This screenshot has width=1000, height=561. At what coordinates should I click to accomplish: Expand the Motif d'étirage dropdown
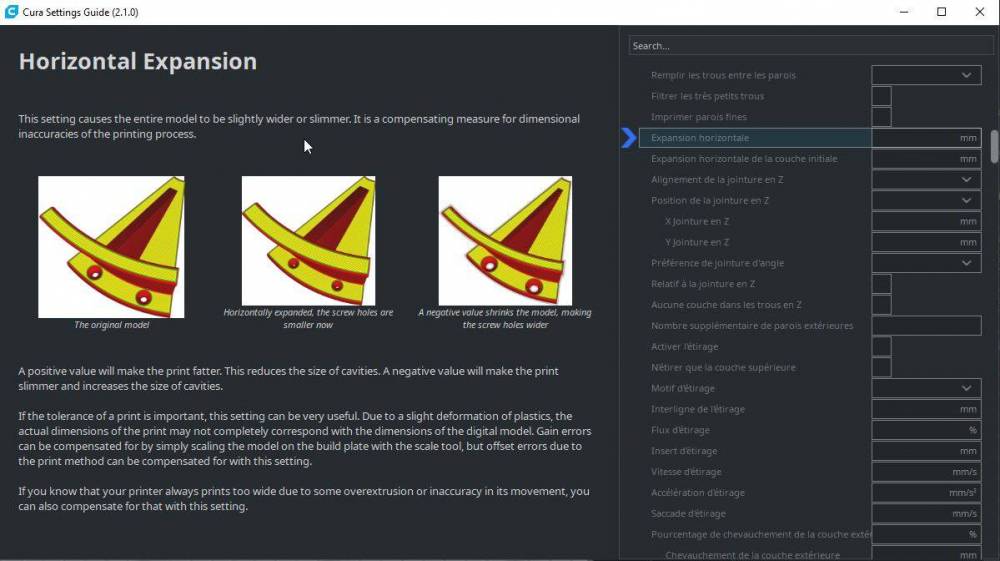tap(926, 388)
